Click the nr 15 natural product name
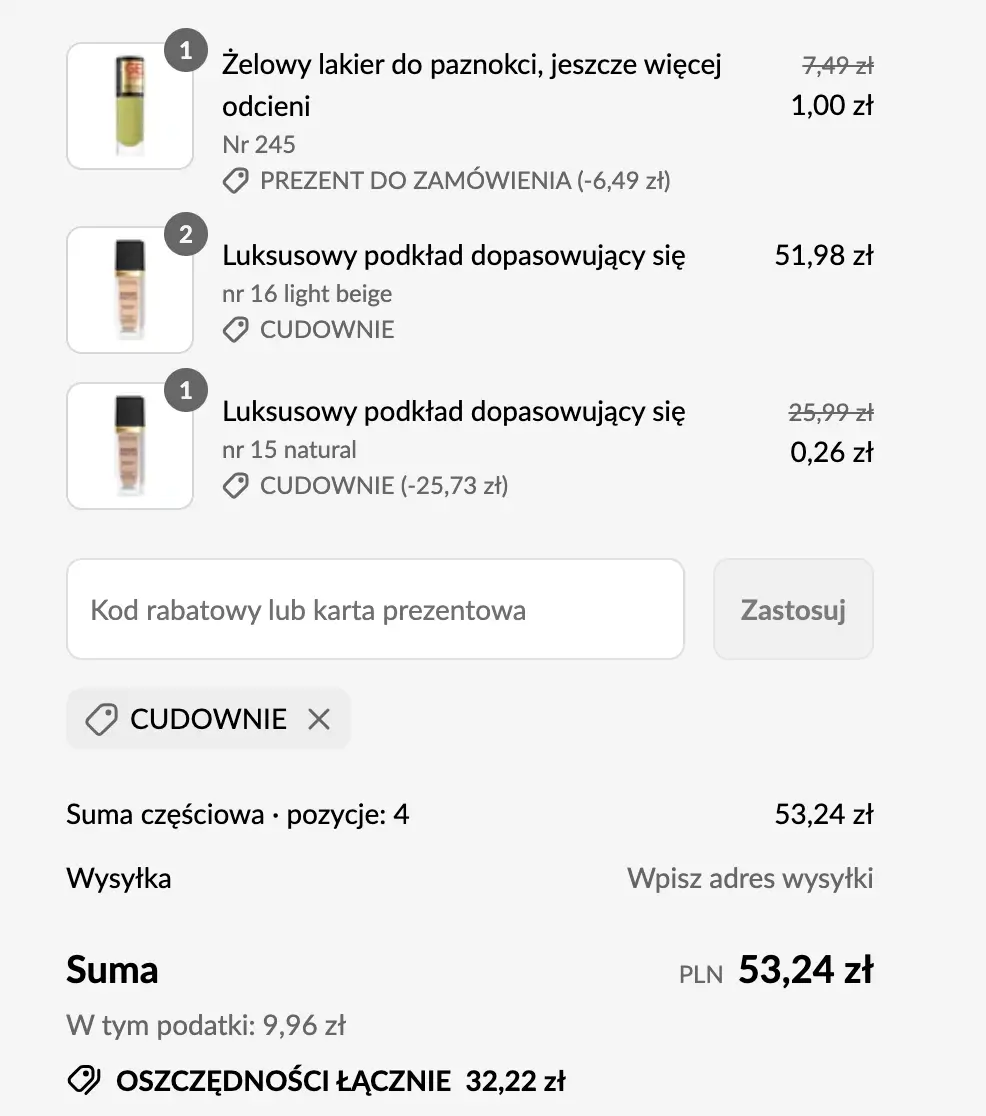 click(453, 412)
